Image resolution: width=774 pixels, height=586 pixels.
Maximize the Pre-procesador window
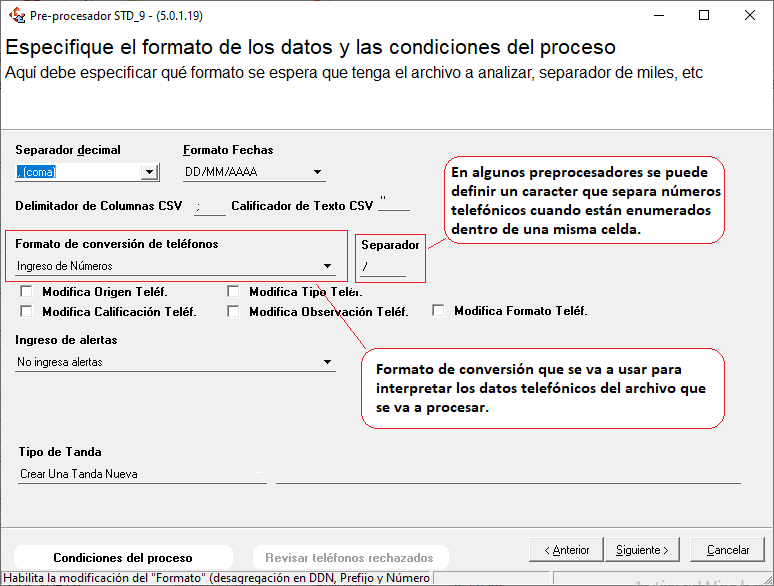click(704, 15)
